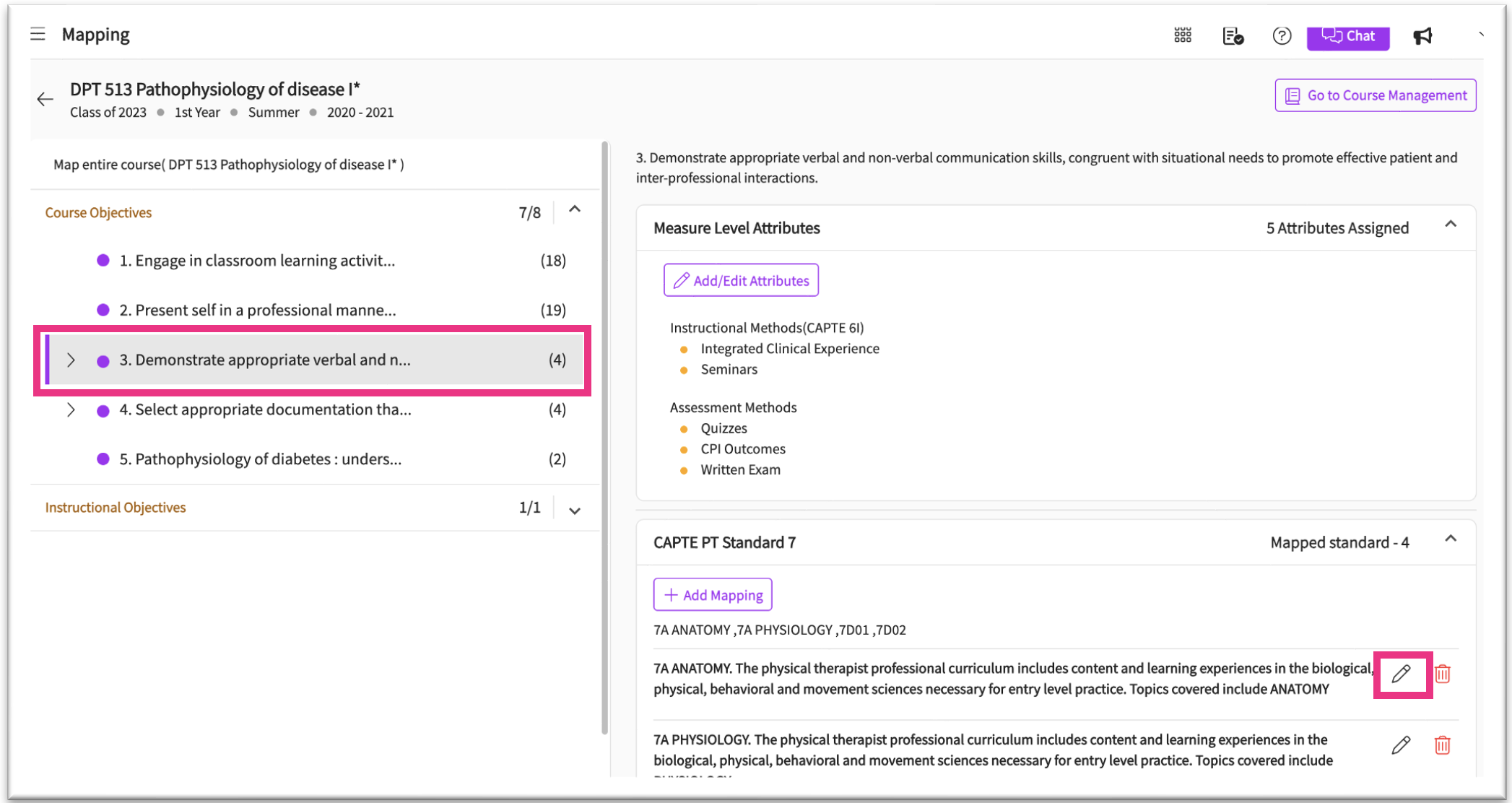Select objective 5 Pathophysiology of diabetes
Viewport: 1512px width, 803px height.
[x=260, y=459]
